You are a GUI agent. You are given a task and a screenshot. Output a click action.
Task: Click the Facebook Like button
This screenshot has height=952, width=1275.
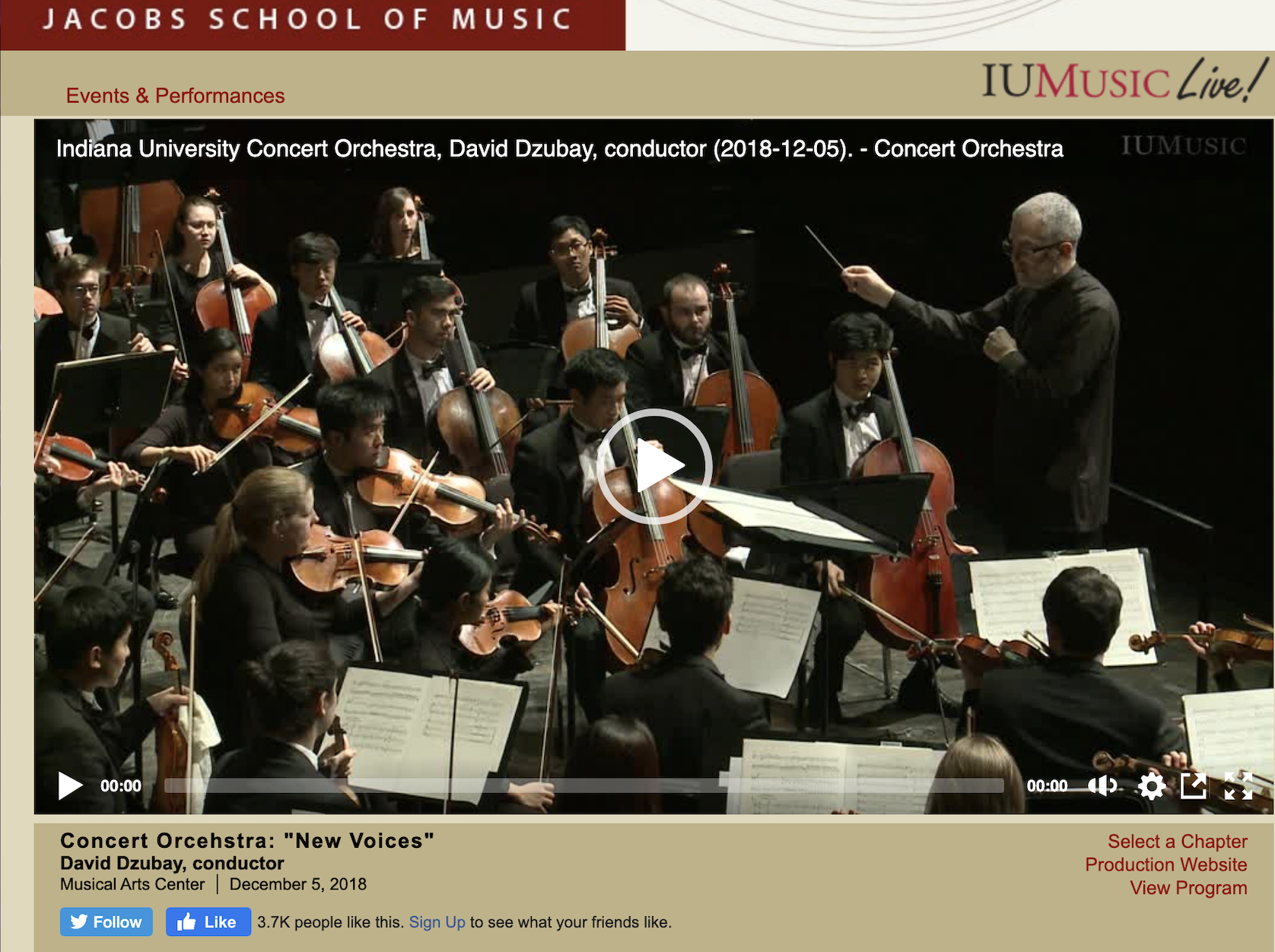(x=208, y=922)
